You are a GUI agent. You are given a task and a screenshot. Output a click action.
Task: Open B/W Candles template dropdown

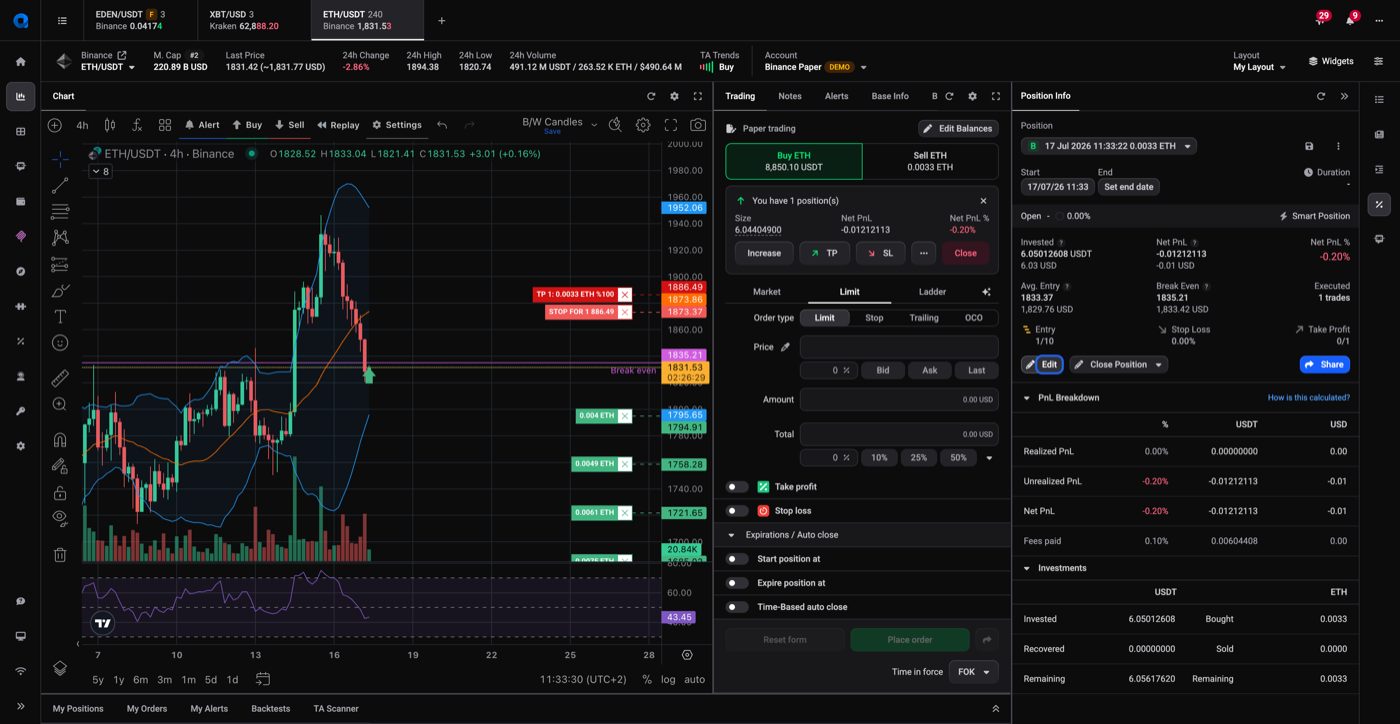coord(560,124)
